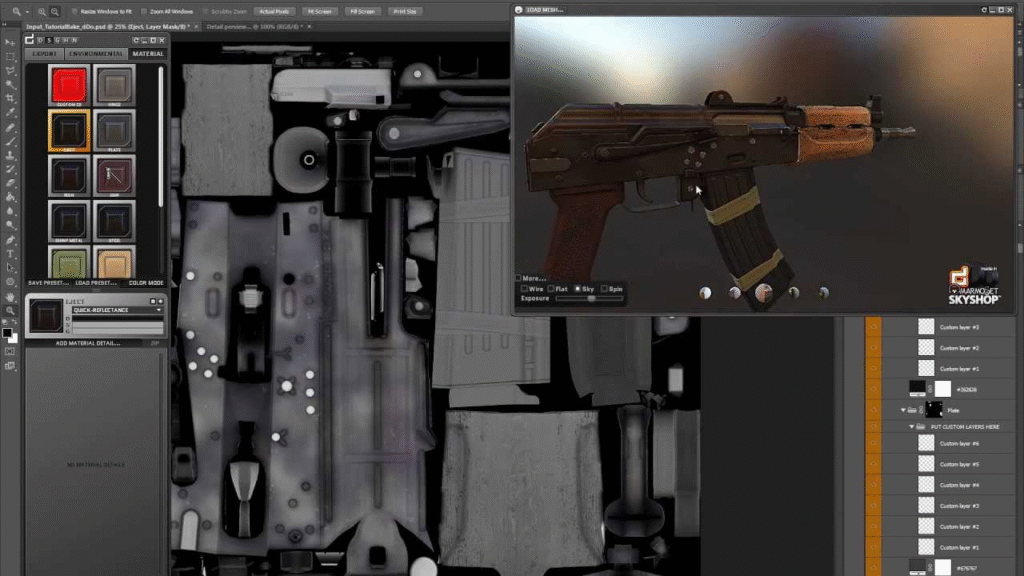
Task: Select the Custom layer #6 thumbnail
Action: pyautogui.click(x=926, y=443)
